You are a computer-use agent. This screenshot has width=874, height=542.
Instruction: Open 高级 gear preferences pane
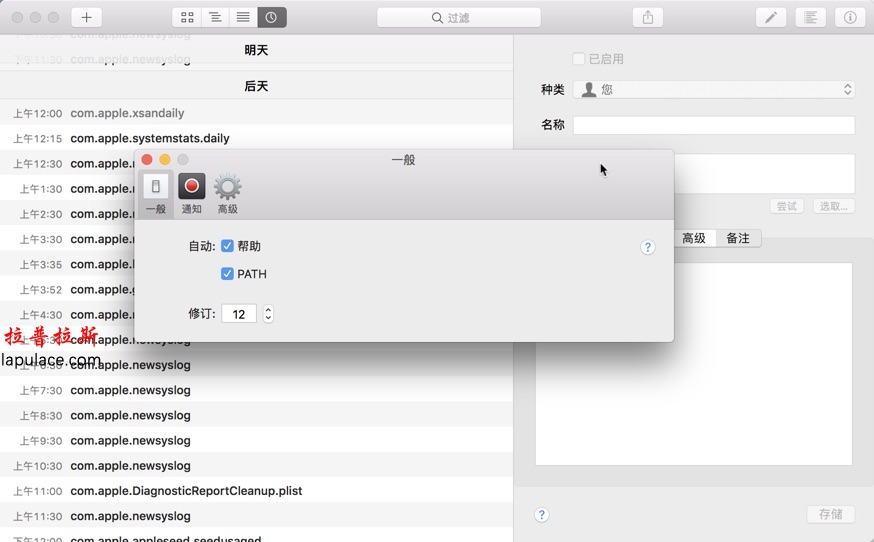point(227,193)
